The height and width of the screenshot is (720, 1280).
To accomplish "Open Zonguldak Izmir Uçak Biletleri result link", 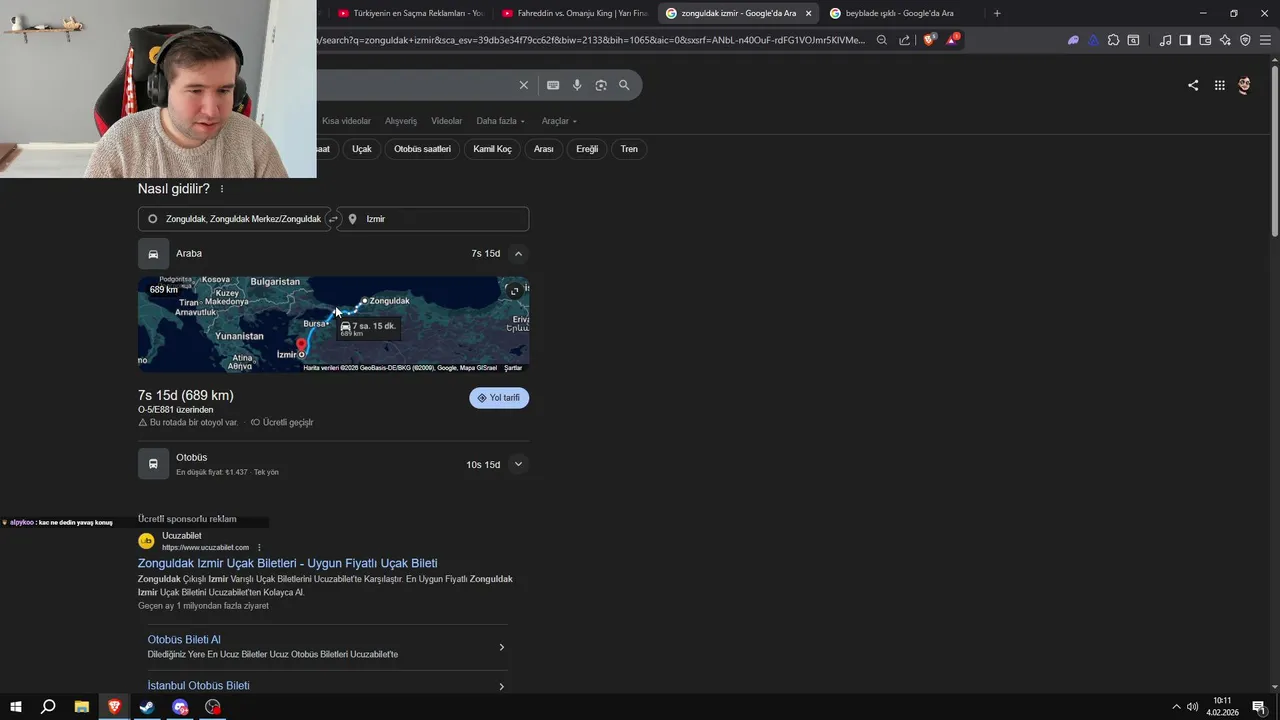I will coord(287,563).
